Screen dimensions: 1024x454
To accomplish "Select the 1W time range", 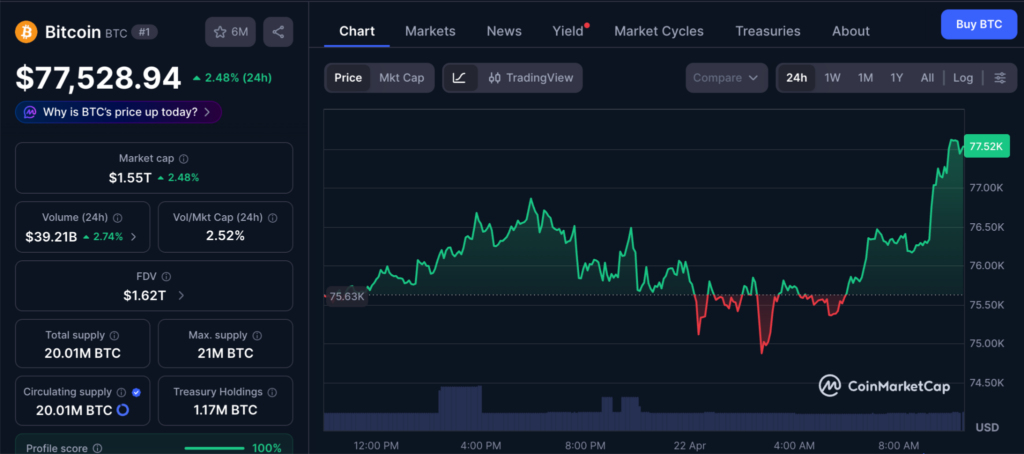I will click(832, 78).
